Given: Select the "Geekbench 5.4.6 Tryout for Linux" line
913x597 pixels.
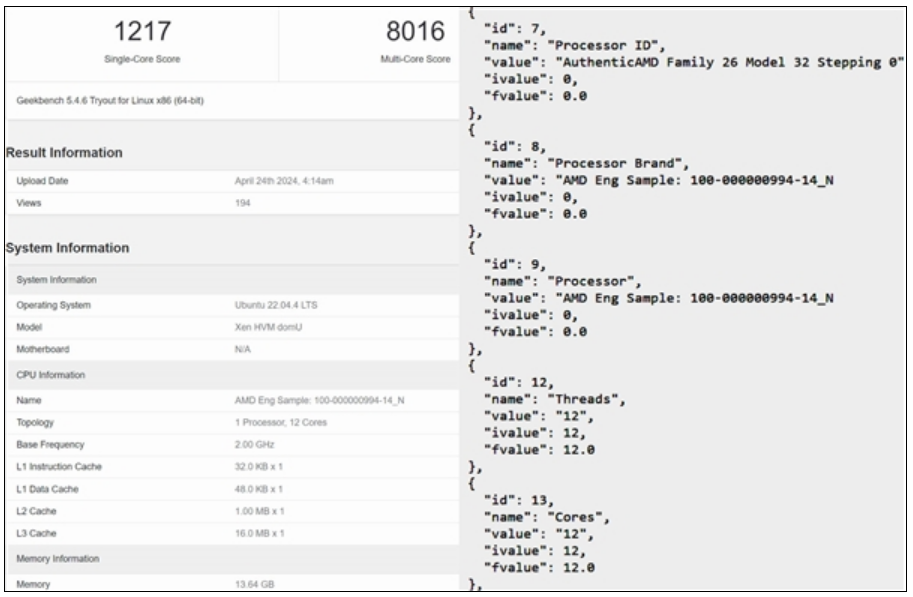Looking at the screenshot, I should coord(110,101).
